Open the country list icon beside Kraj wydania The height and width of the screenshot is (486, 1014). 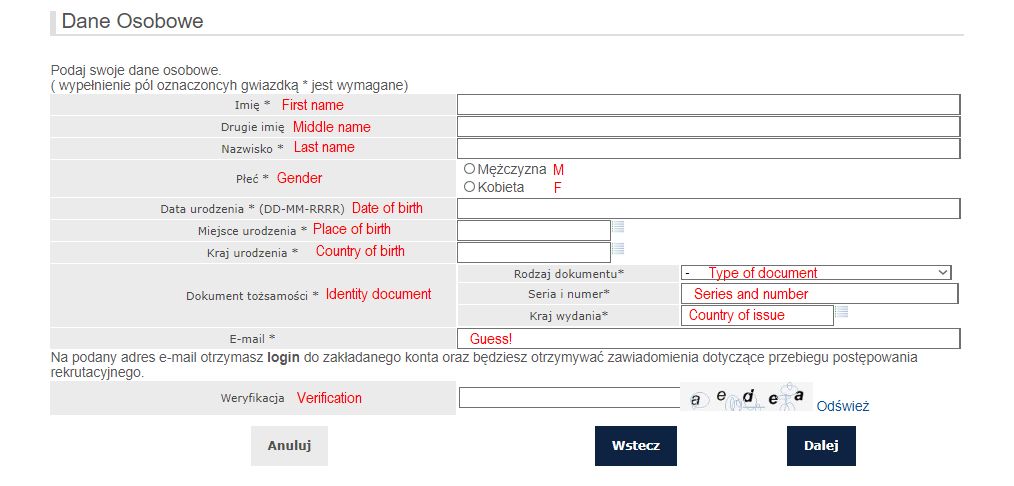tap(842, 313)
